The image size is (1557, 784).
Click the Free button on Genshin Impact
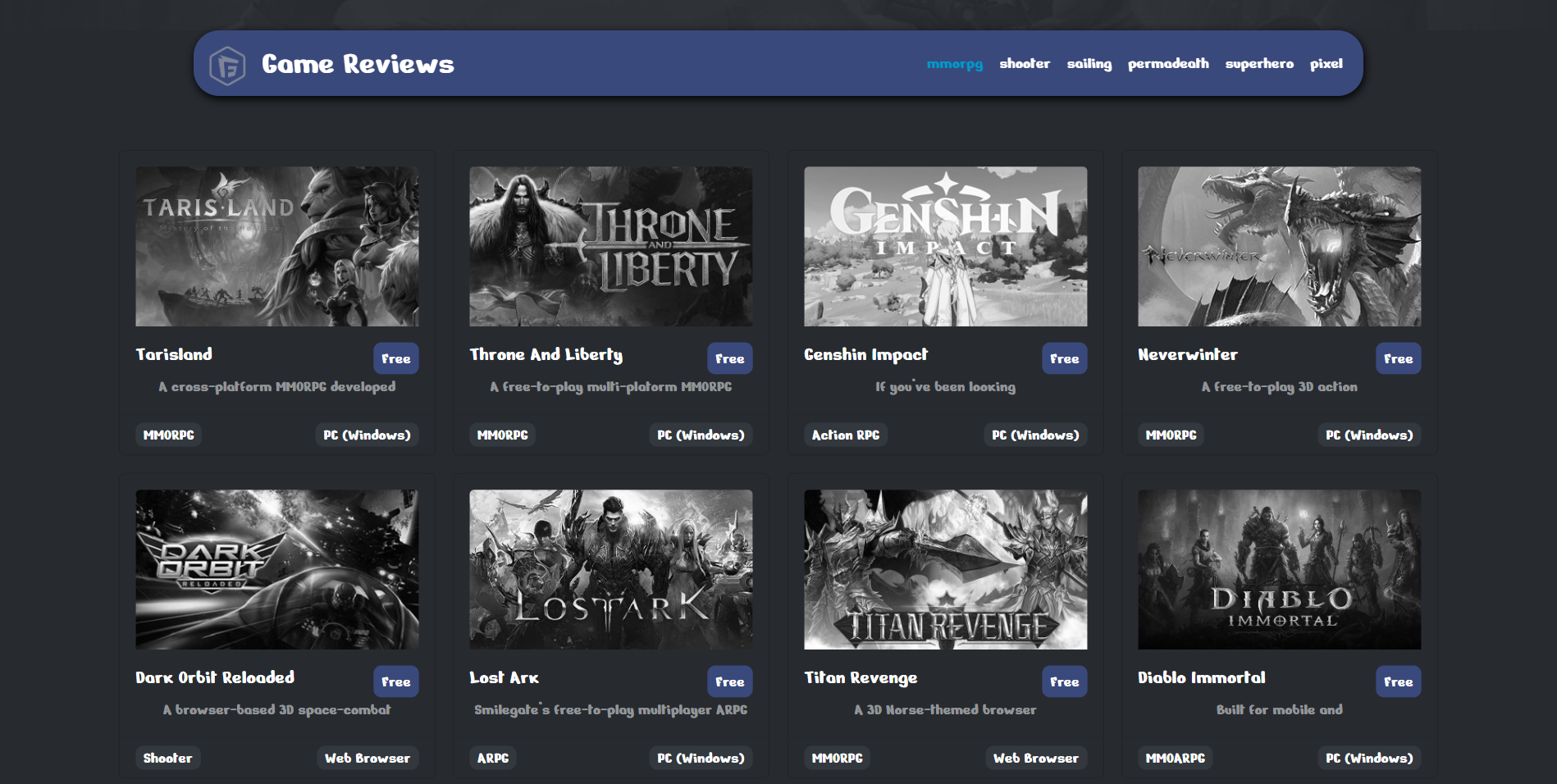(x=1065, y=358)
